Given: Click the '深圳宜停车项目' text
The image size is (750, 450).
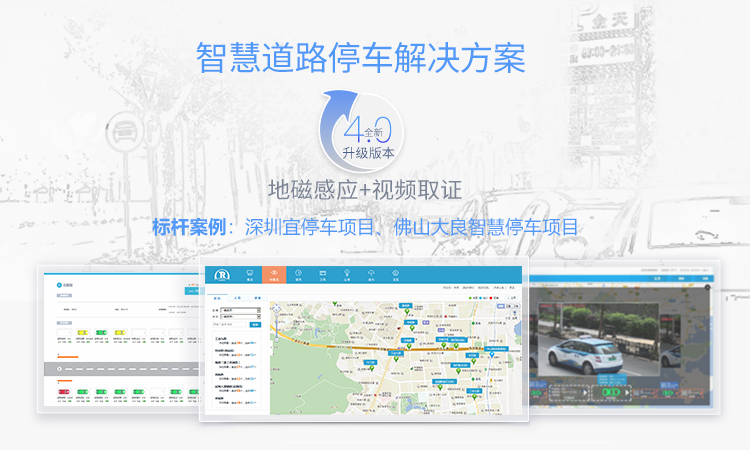Looking at the screenshot, I should (309, 227).
